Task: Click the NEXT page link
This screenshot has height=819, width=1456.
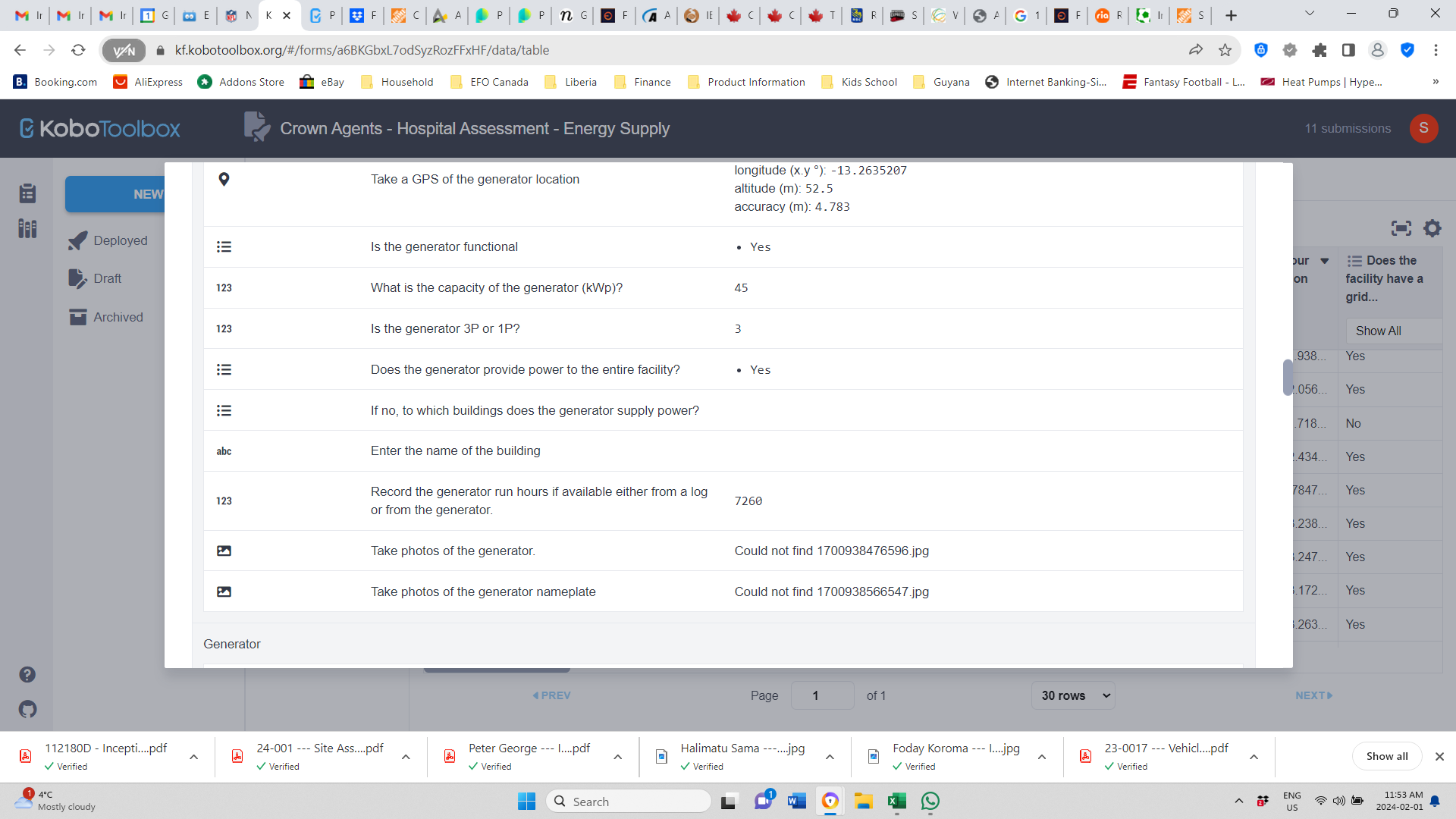Action: coord(1313,695)
